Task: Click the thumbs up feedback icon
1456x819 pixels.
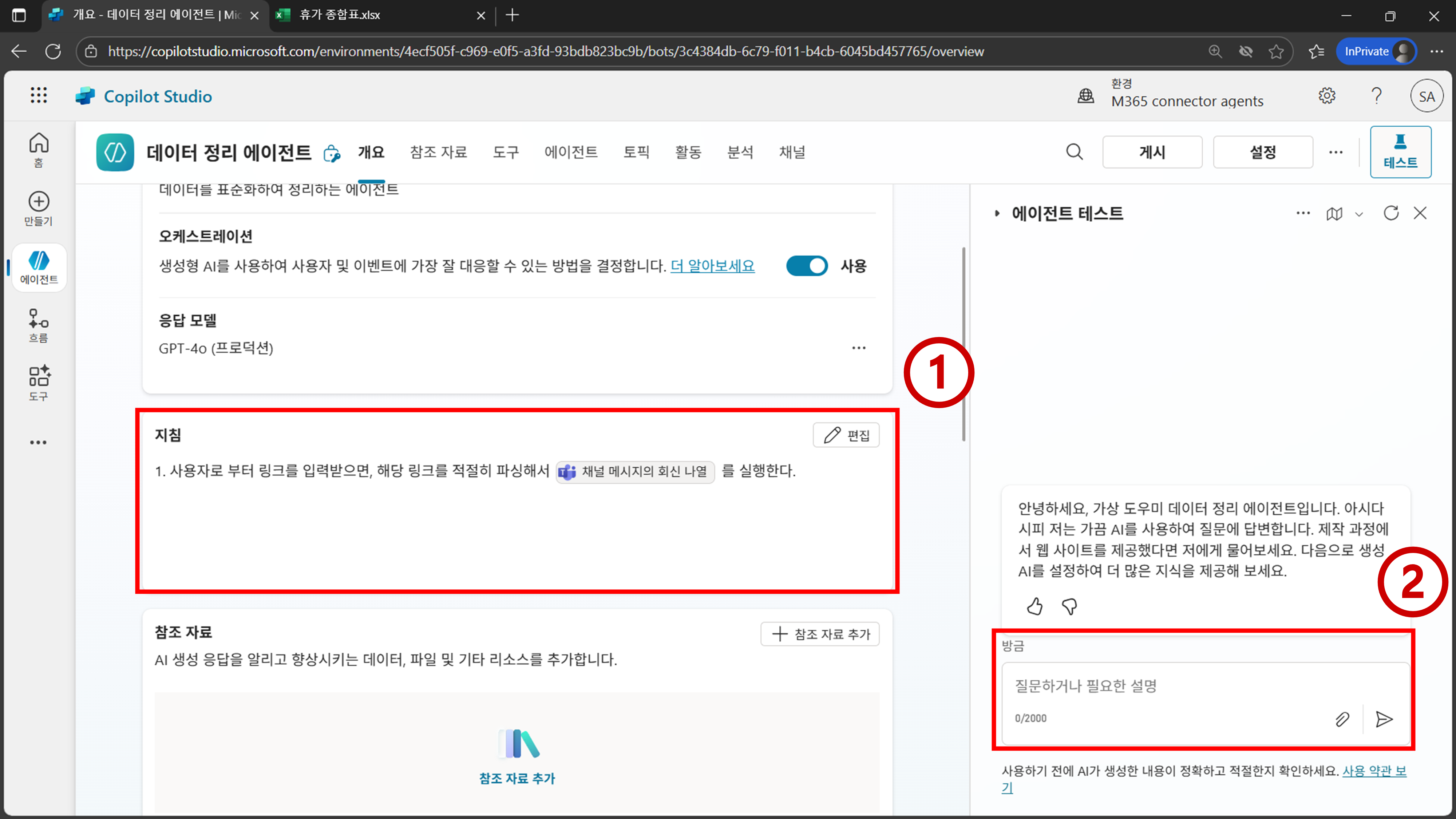Action: (1034, 606)
